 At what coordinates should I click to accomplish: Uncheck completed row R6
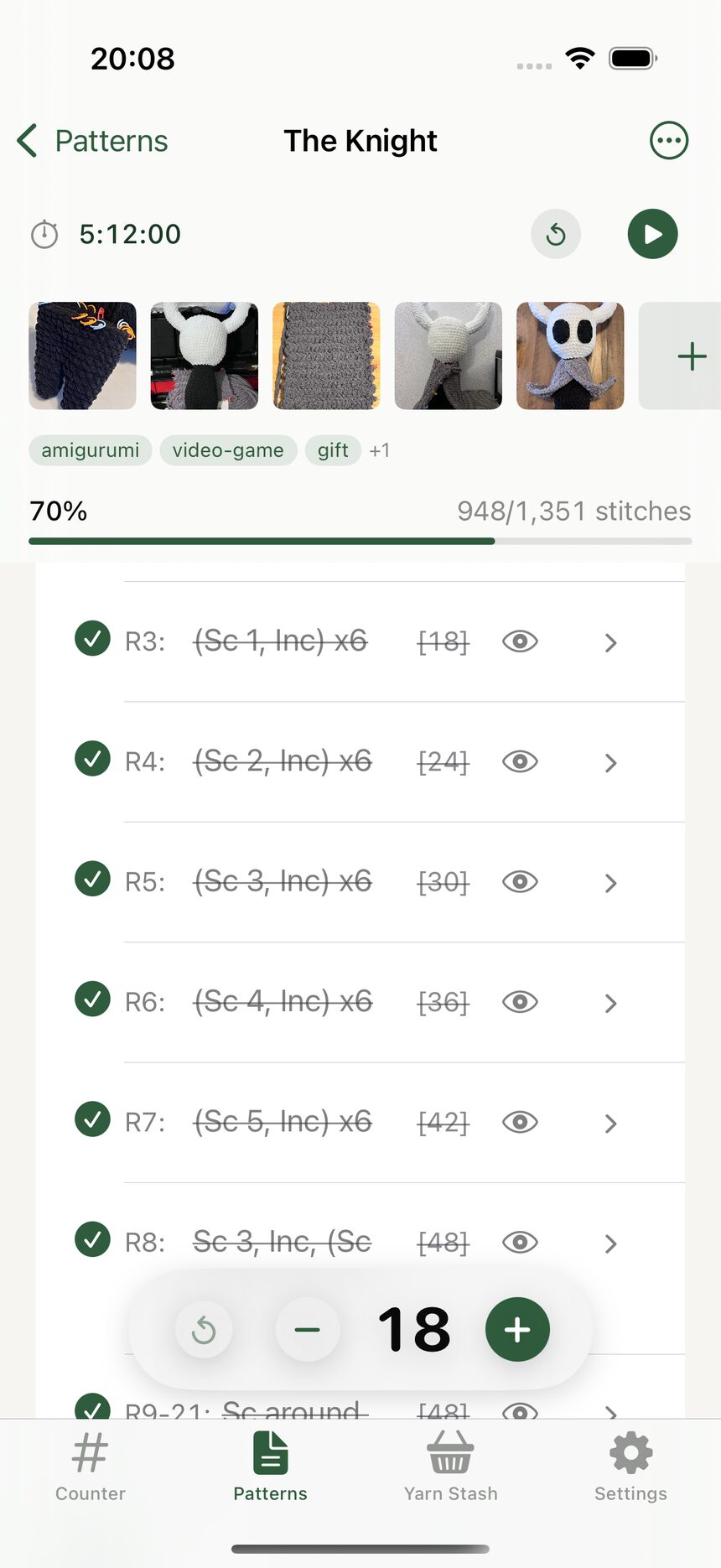click(x=92, y=999)
